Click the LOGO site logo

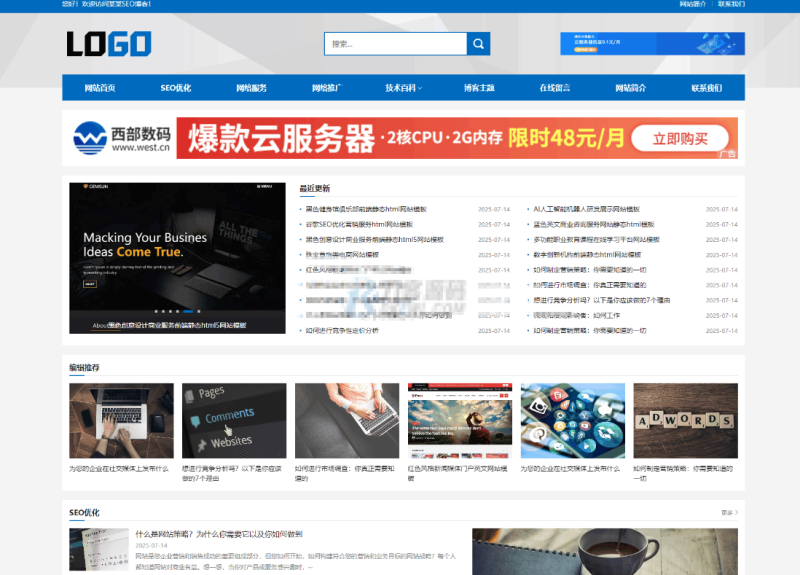click(109, 44)
